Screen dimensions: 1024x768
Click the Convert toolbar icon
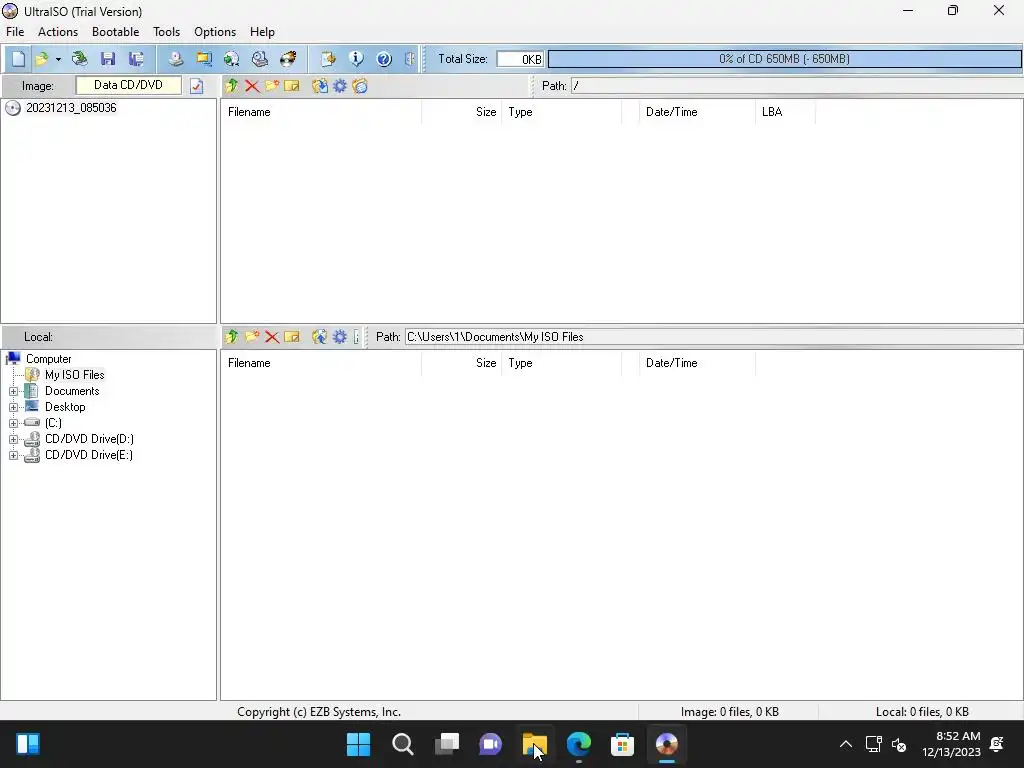204,59
